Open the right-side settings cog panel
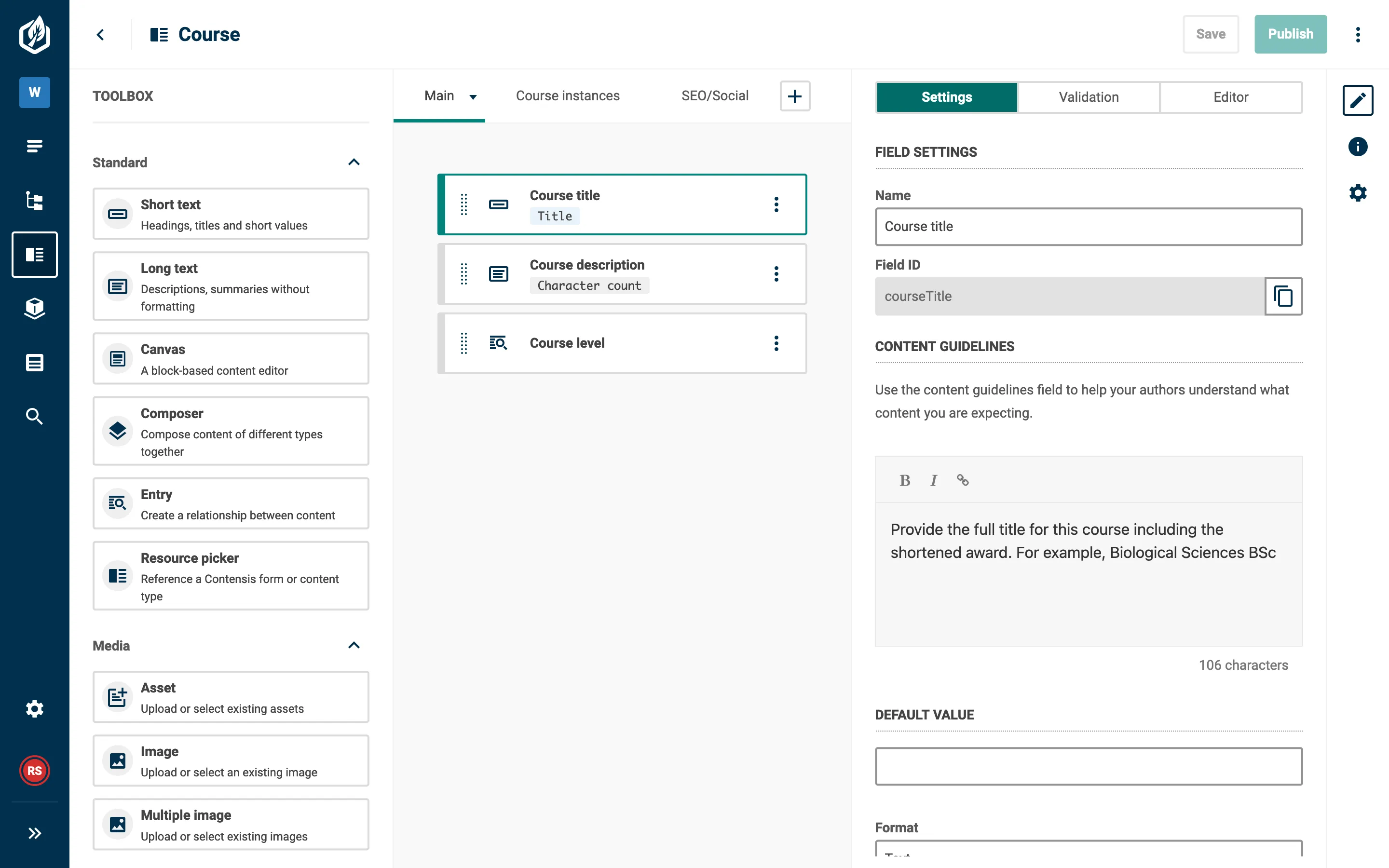1389x868 pixels. 1358,193
